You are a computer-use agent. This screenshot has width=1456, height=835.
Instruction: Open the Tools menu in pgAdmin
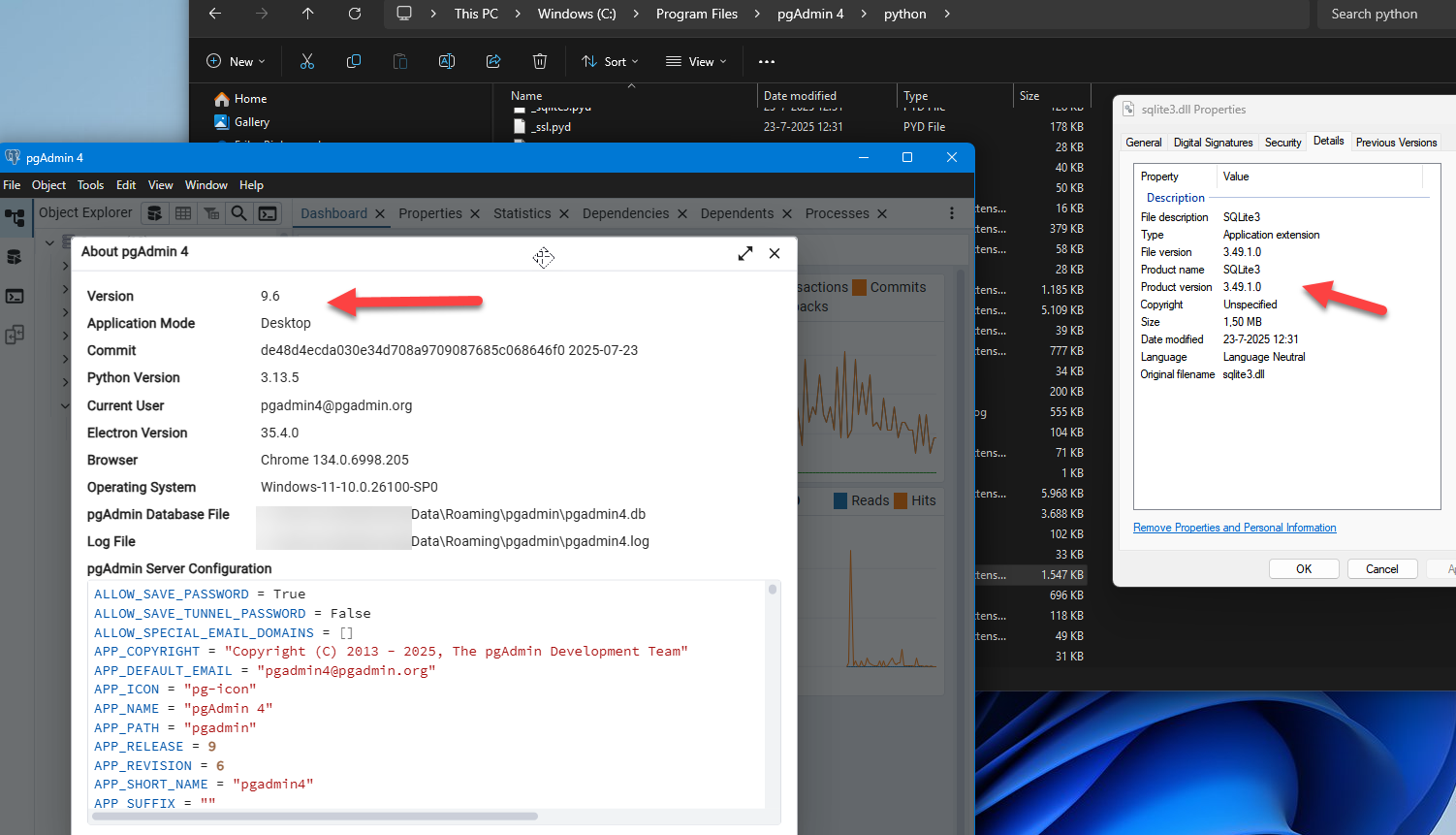[90, 185]
